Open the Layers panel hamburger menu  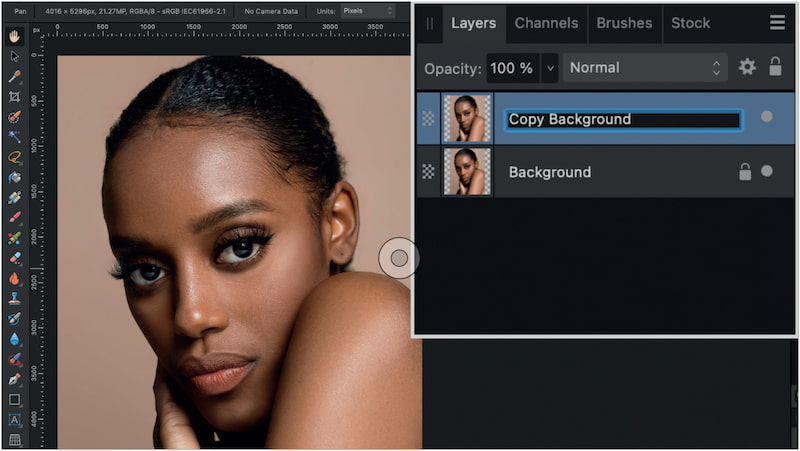[777, 23]
